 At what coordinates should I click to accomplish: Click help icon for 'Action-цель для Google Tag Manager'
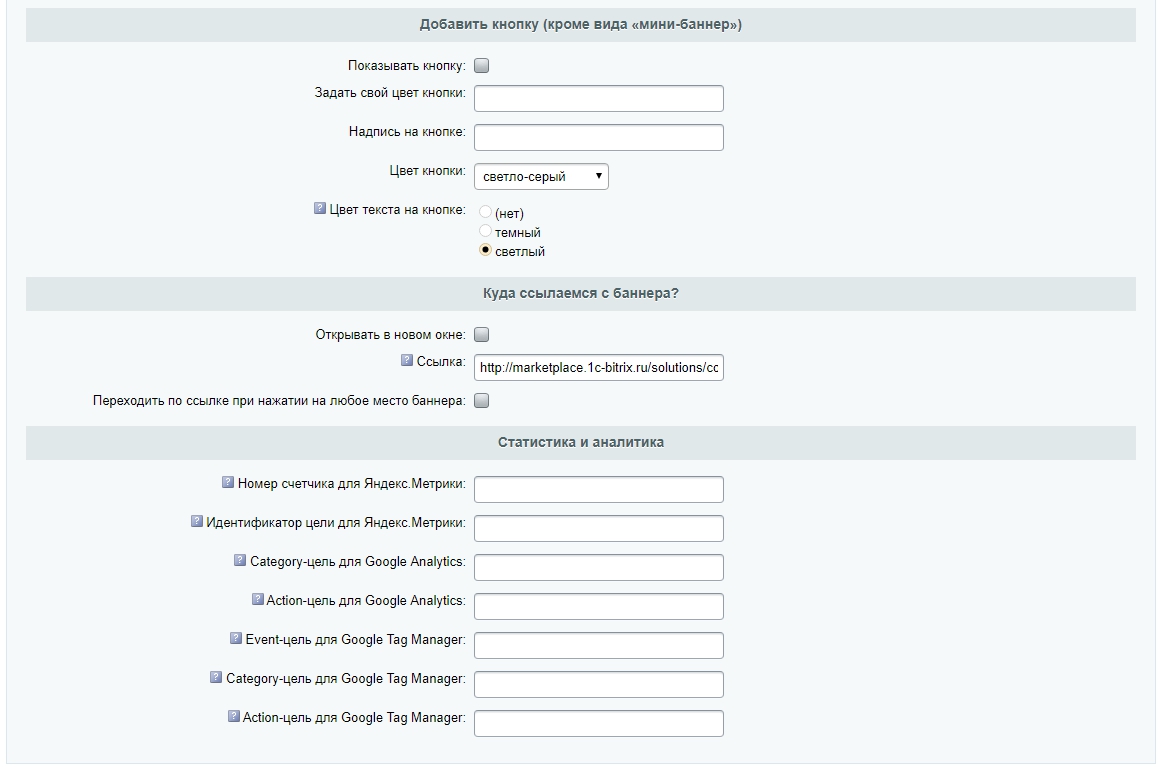click(234, 716)
